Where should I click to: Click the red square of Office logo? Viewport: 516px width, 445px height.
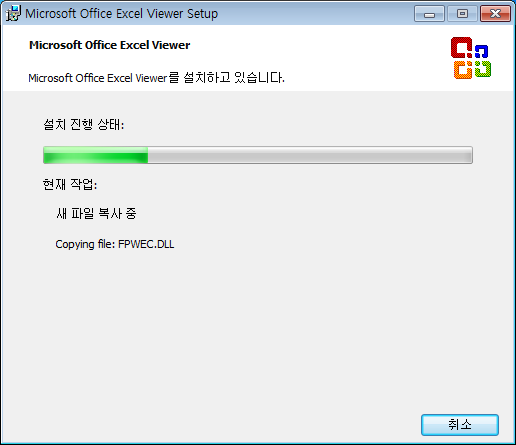pyautogui.click(x=461, y=47)
